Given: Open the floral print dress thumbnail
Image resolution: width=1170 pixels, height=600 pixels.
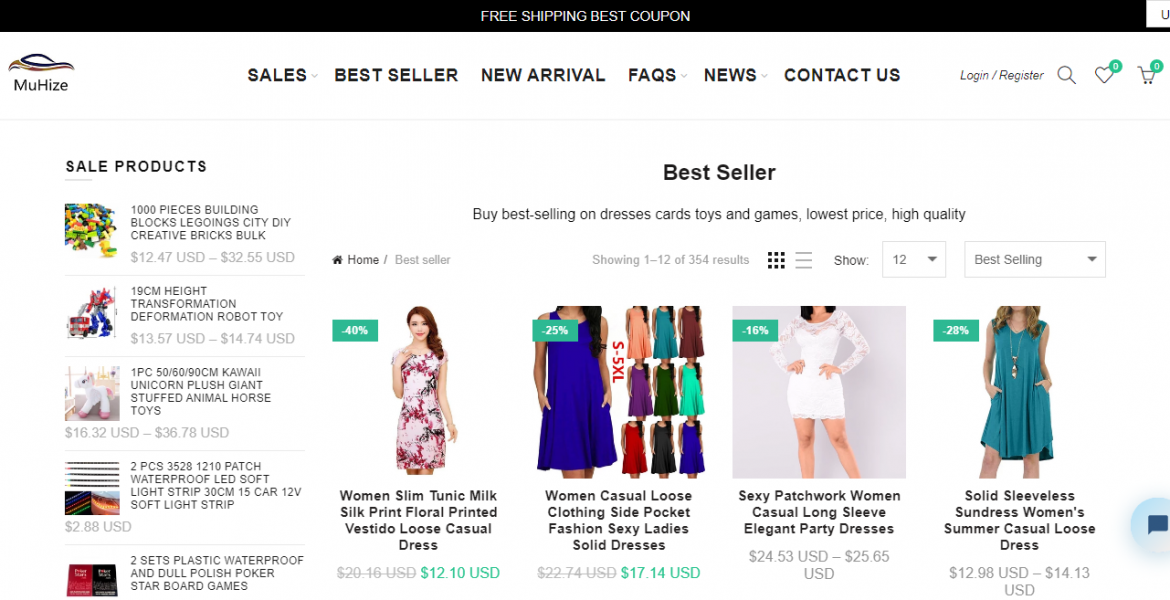Looking at the screenshot, I should 418,392.
